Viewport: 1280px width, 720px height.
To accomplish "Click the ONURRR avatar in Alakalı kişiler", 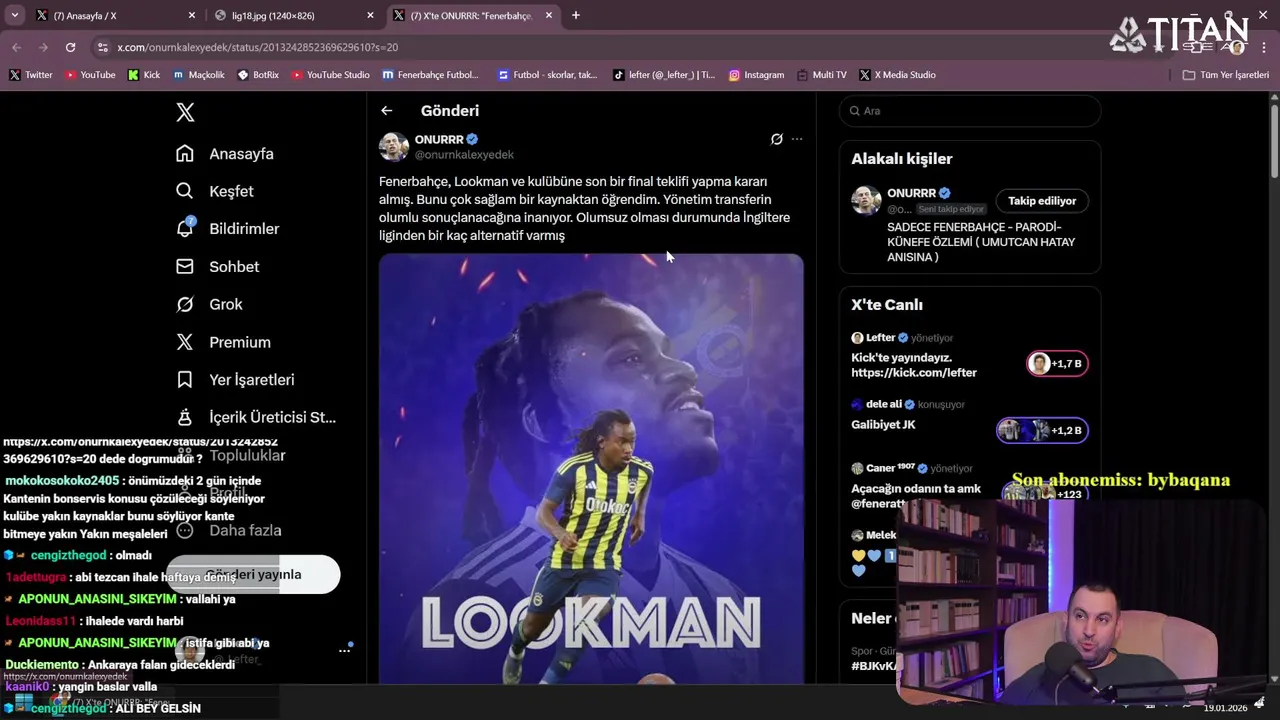I will click(866, 200).
